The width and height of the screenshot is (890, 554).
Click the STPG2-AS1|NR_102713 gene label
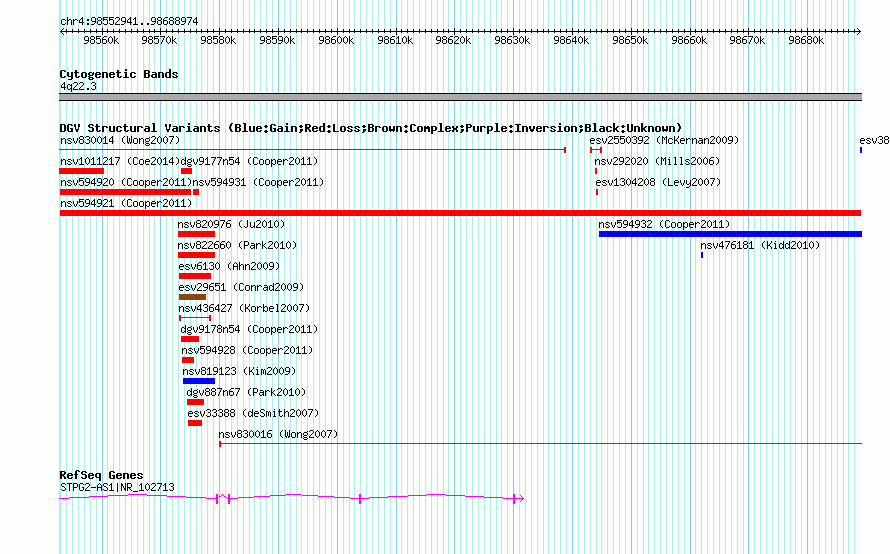click(117, 487)
